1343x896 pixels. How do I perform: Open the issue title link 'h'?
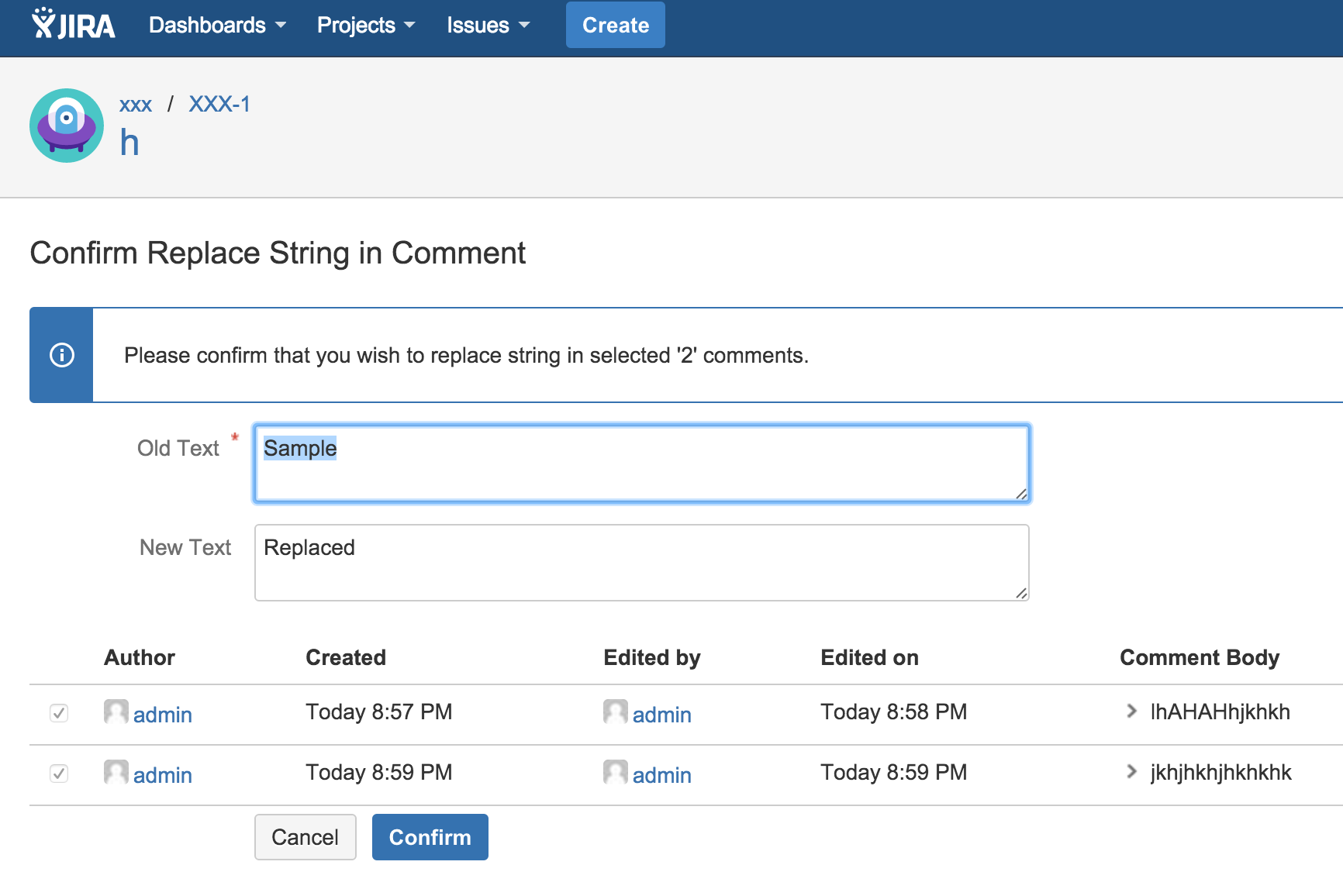click(x=129, y=143)
